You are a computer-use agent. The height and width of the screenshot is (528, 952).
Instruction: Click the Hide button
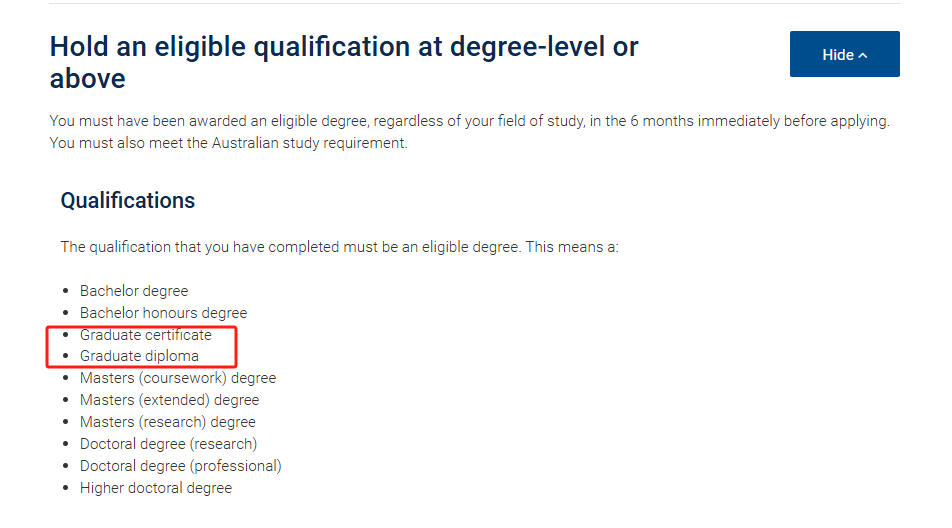click(844, 54)
